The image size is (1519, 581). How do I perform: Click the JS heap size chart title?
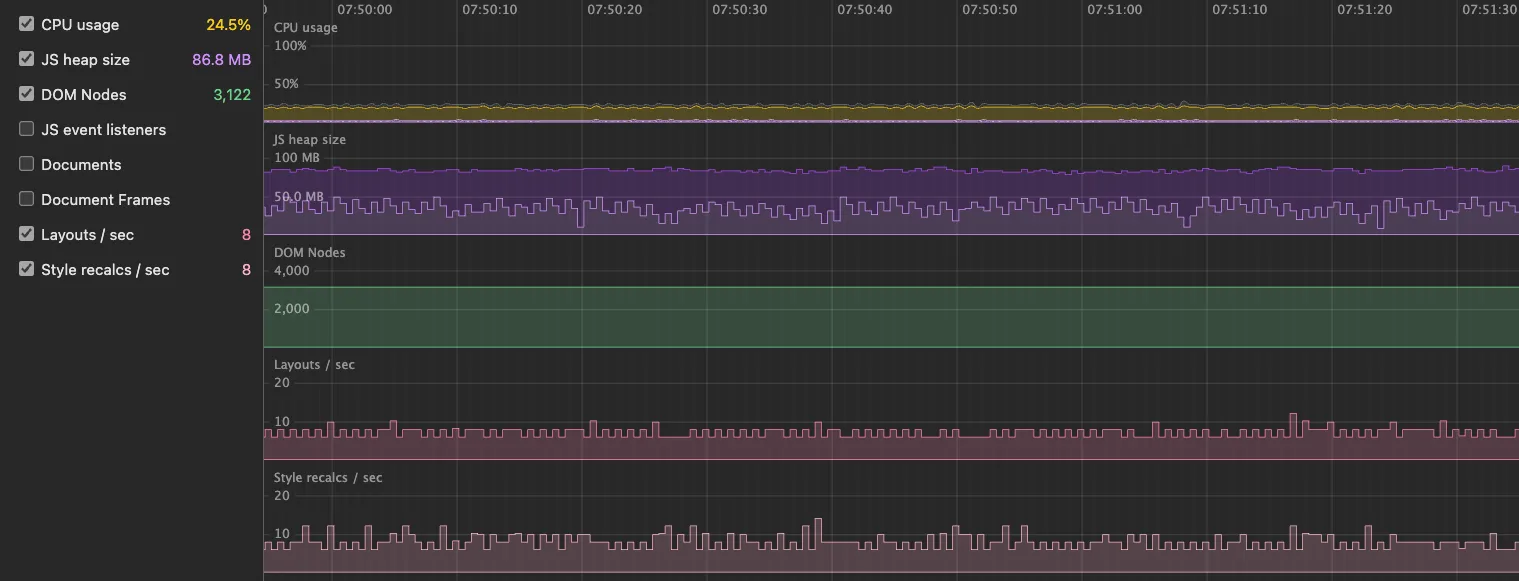310,140
